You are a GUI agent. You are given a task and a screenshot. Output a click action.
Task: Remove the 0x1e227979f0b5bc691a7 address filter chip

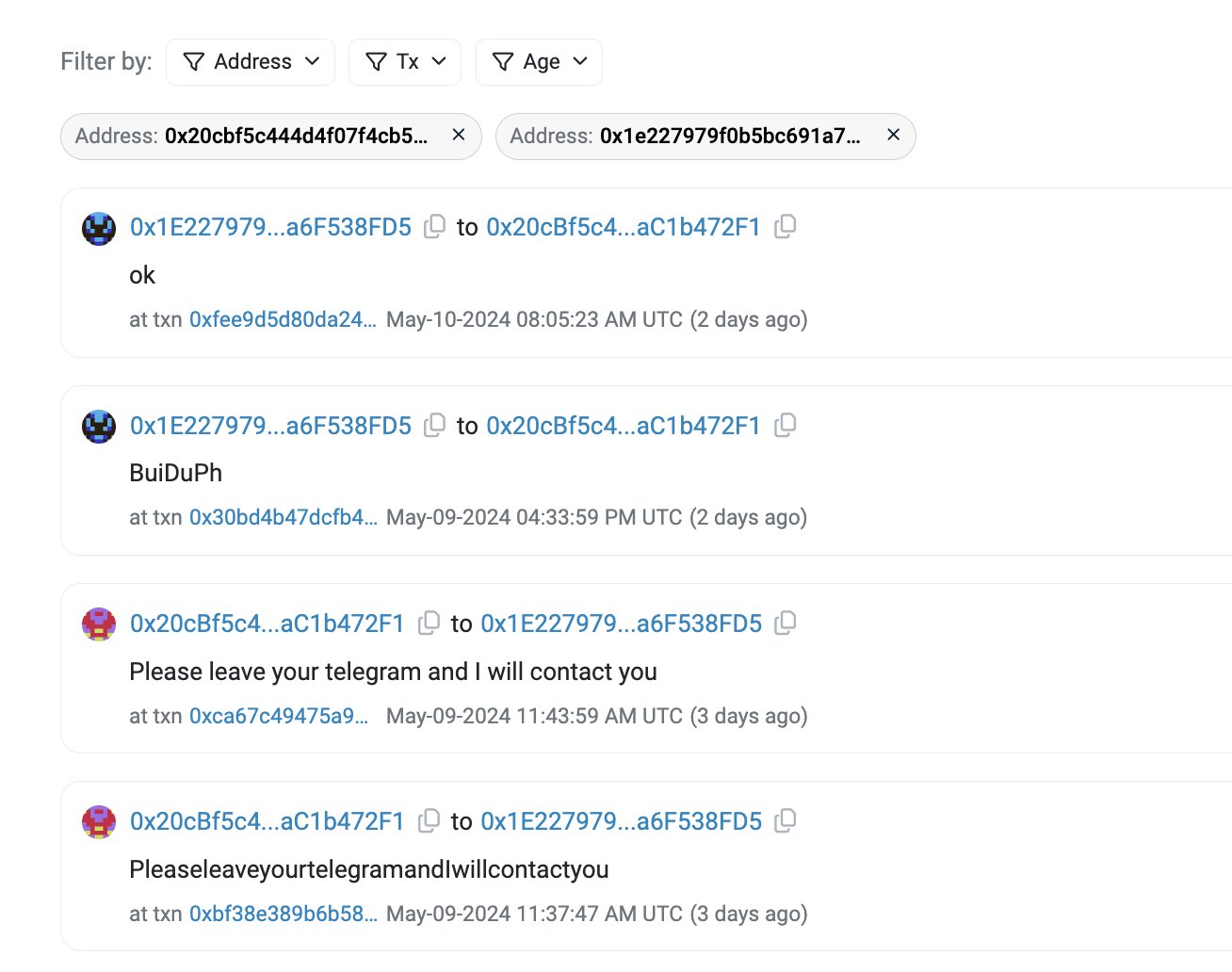pyautogui.click(x=894, y=135)
